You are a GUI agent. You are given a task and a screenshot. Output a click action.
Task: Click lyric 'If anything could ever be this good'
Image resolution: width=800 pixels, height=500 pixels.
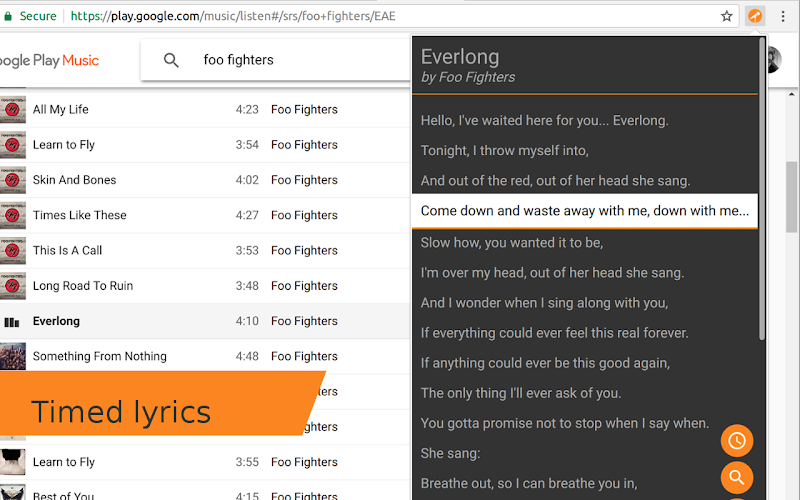point(545,363)
